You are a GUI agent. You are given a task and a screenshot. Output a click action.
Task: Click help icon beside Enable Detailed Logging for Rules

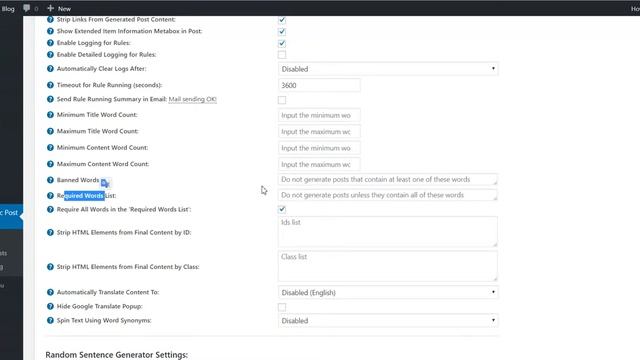50,55
